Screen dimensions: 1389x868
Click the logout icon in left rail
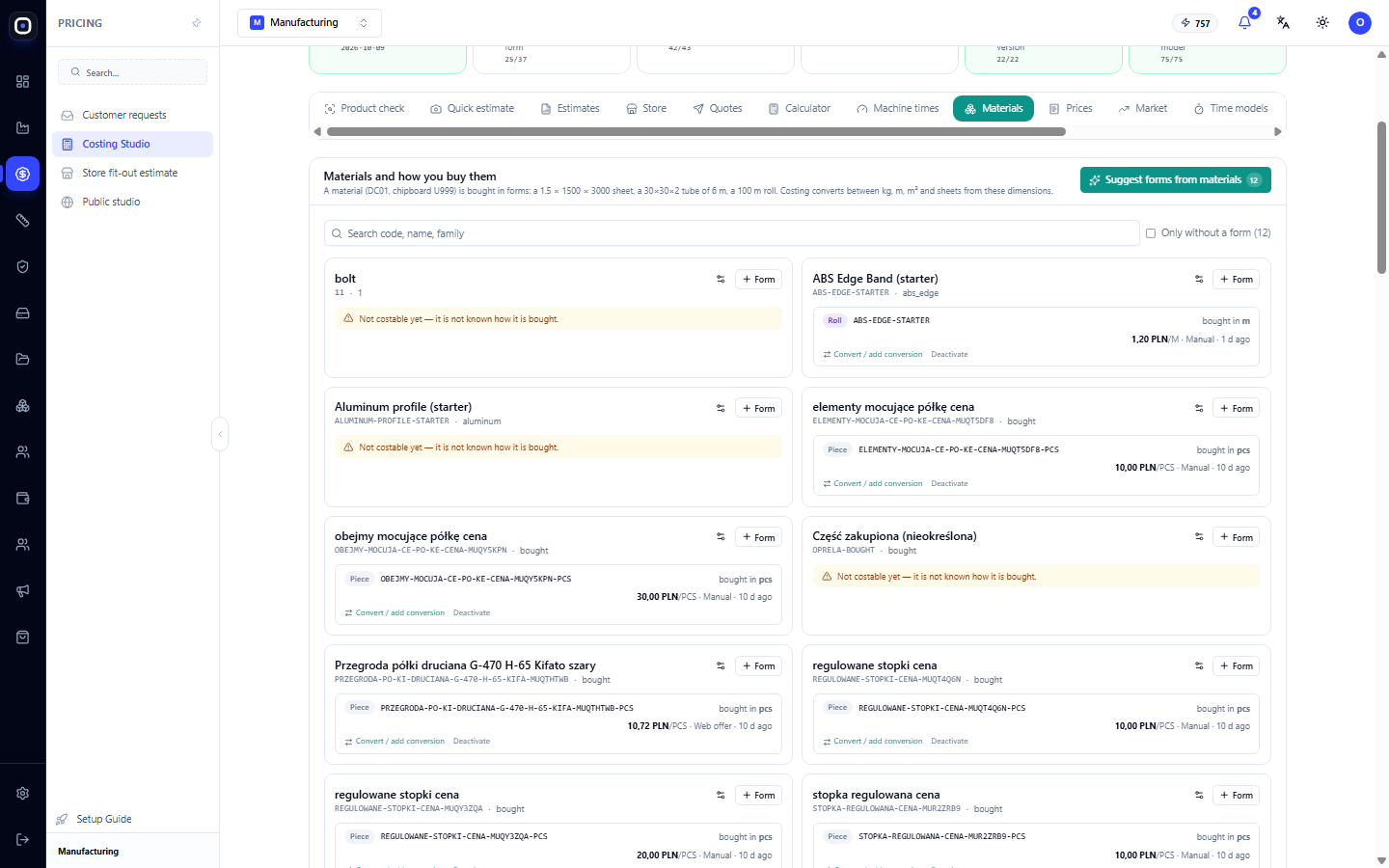pos(23,840)
